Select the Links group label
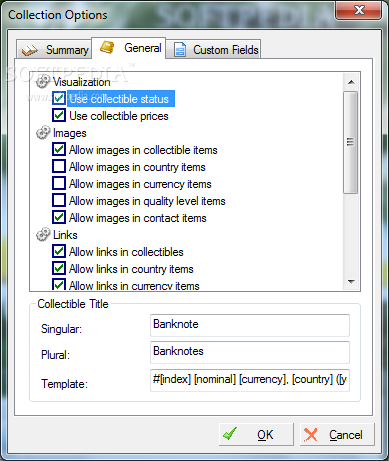This screenshot has height=461, width=389. click(x=65, y=235)
